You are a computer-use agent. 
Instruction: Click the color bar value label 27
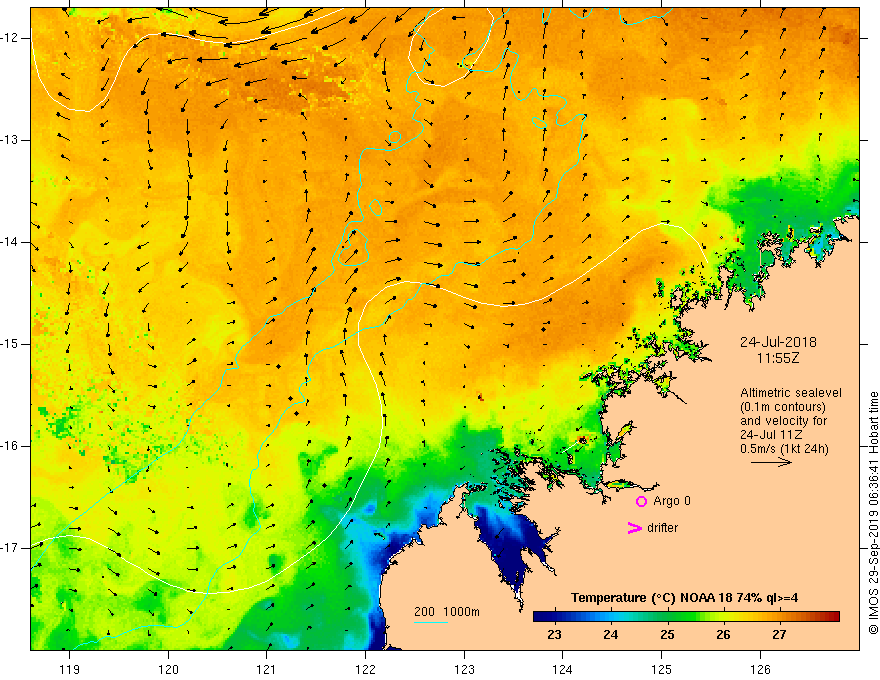(779, 635)
